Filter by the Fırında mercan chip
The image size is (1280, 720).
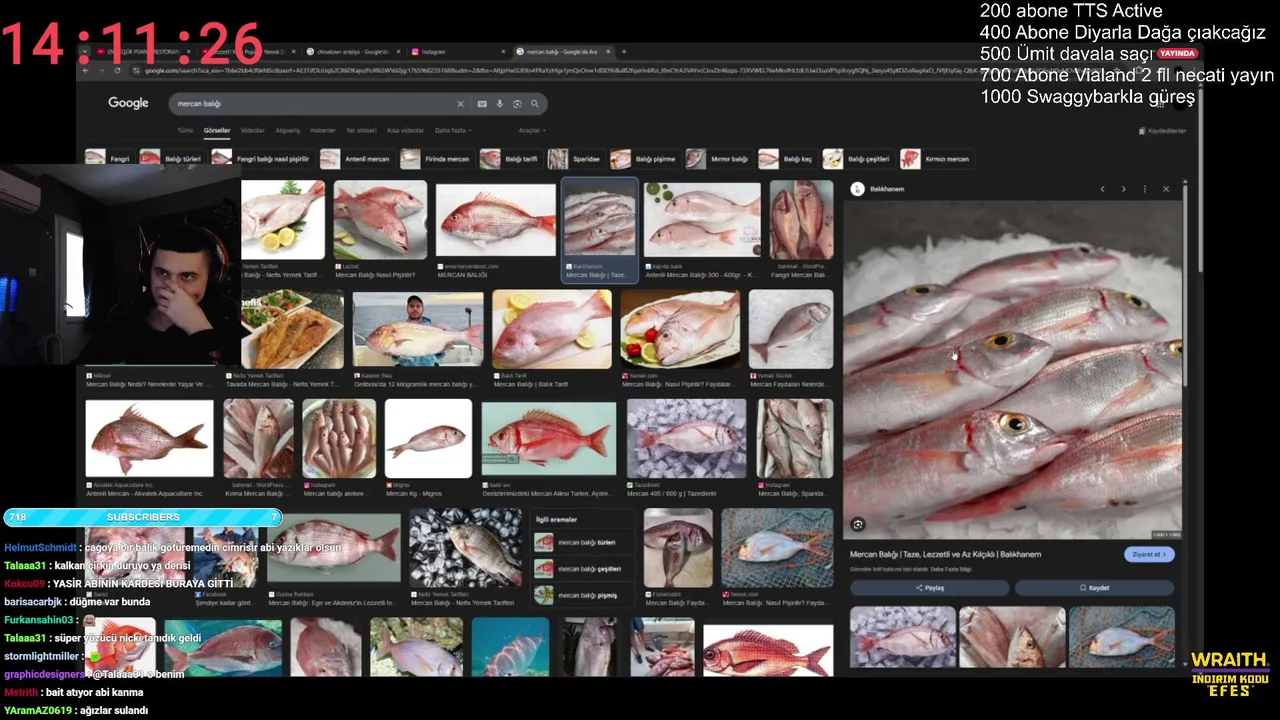[436, 159]
